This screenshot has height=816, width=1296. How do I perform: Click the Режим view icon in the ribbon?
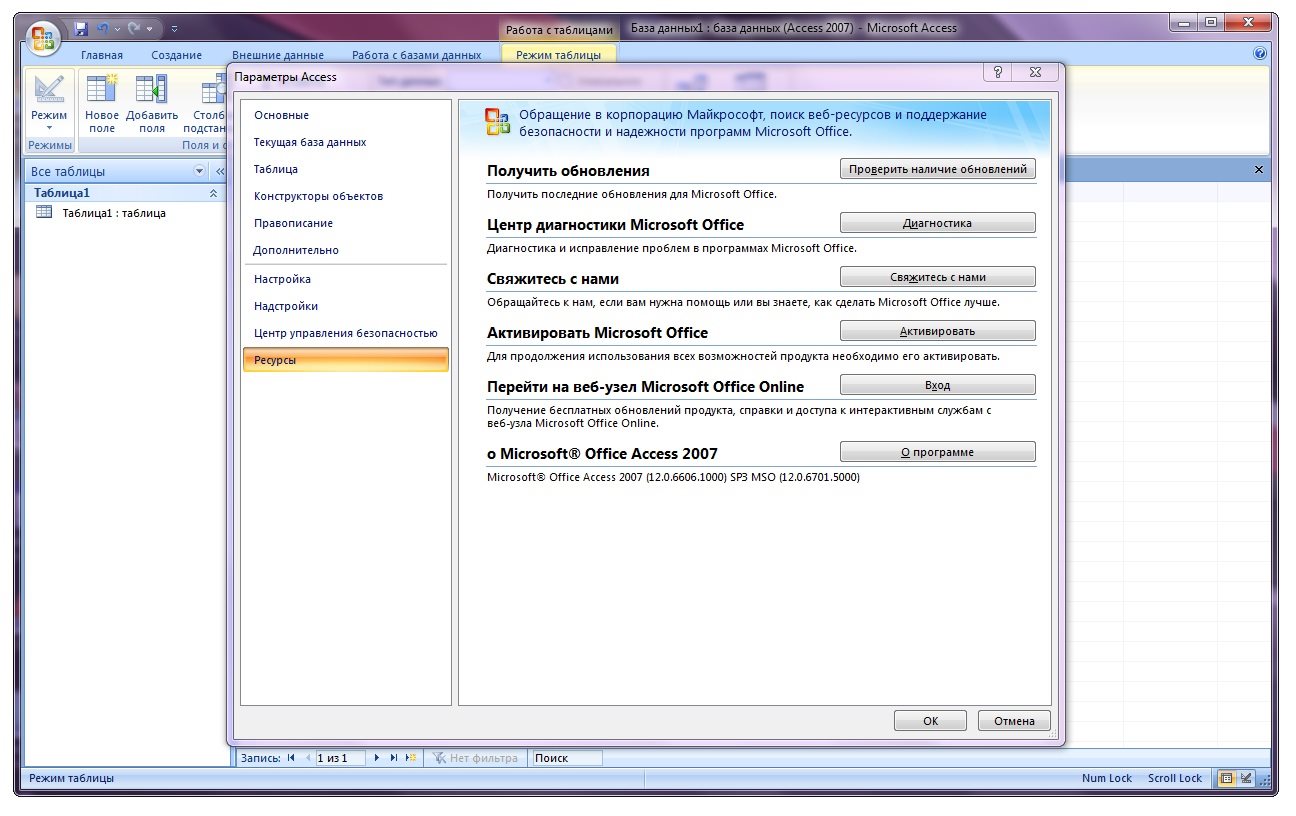pyautogui.click(x=49, y=91)
